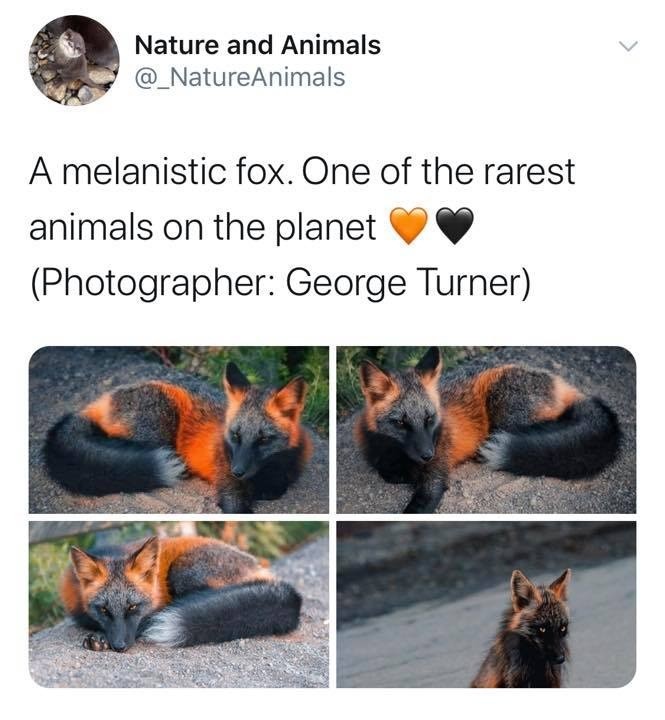Click the orange heart emoji
Screen dimensions: 665x720
[407, 228]
